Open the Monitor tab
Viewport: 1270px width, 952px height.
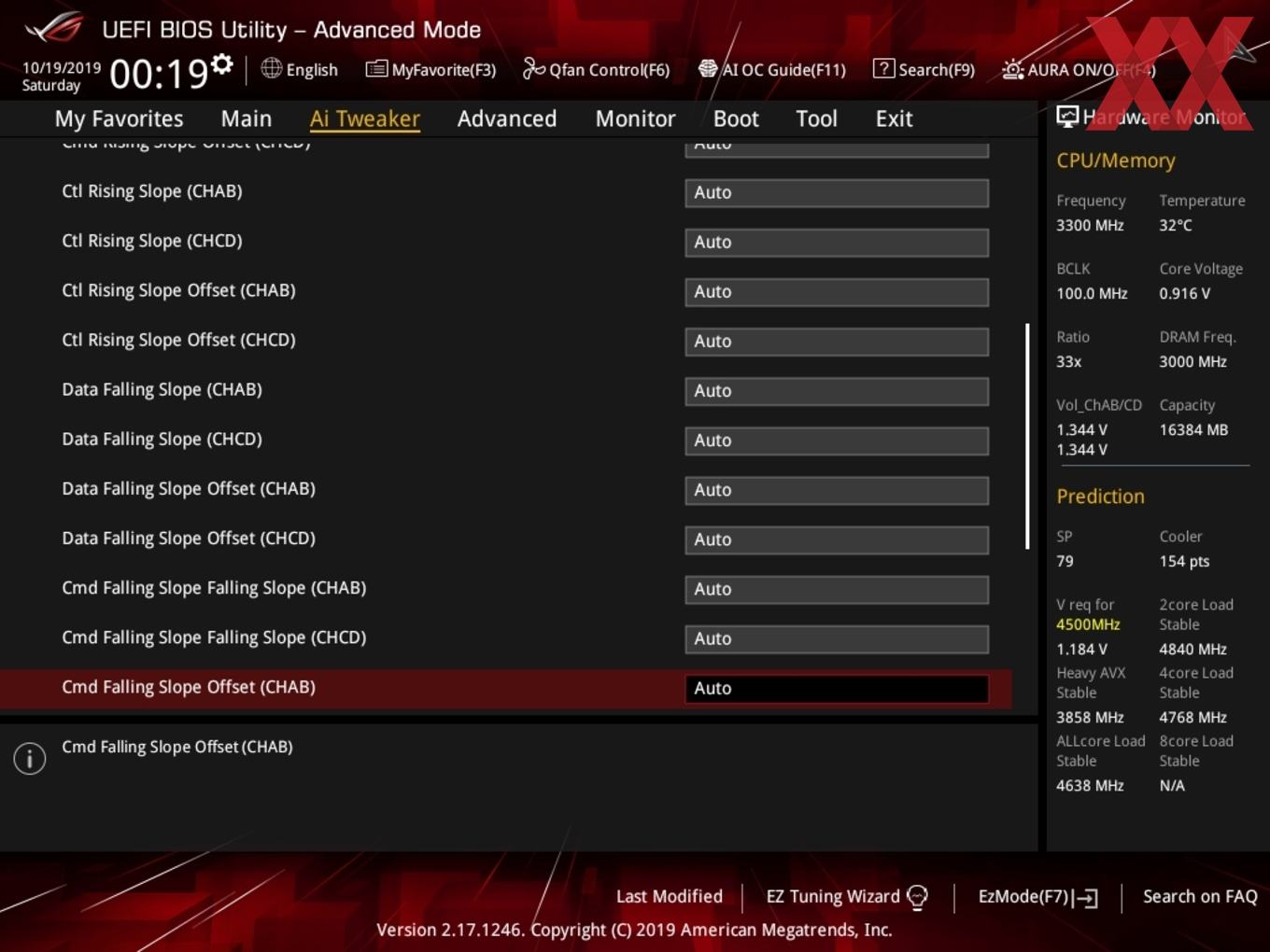point(635,119)
